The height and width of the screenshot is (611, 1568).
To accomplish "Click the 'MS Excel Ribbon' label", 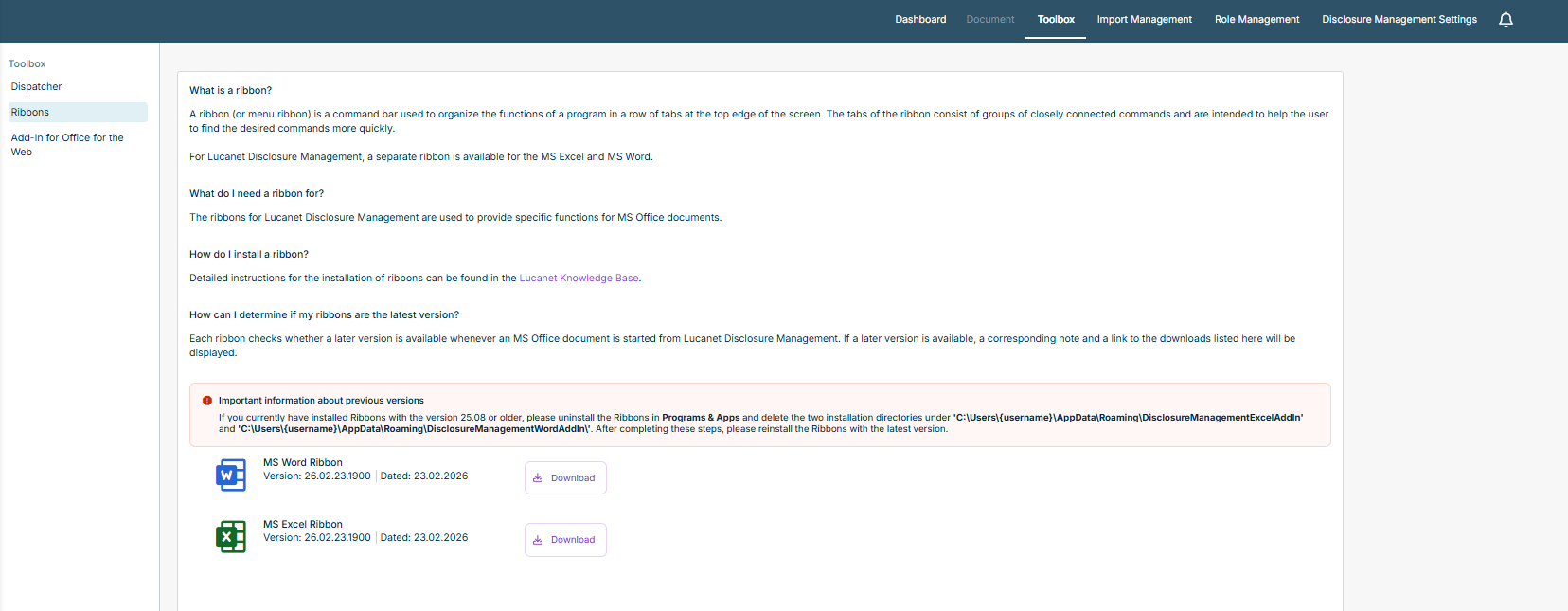I will pos(303,525).
